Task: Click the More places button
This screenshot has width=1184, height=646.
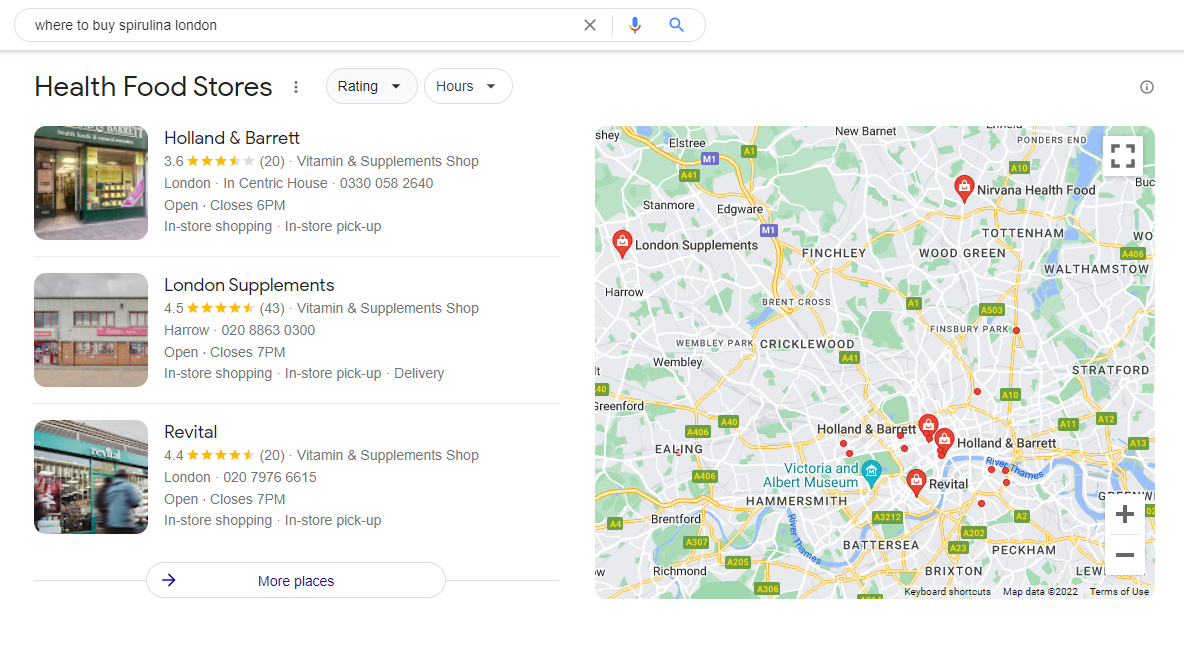Action: pos(296,581)
